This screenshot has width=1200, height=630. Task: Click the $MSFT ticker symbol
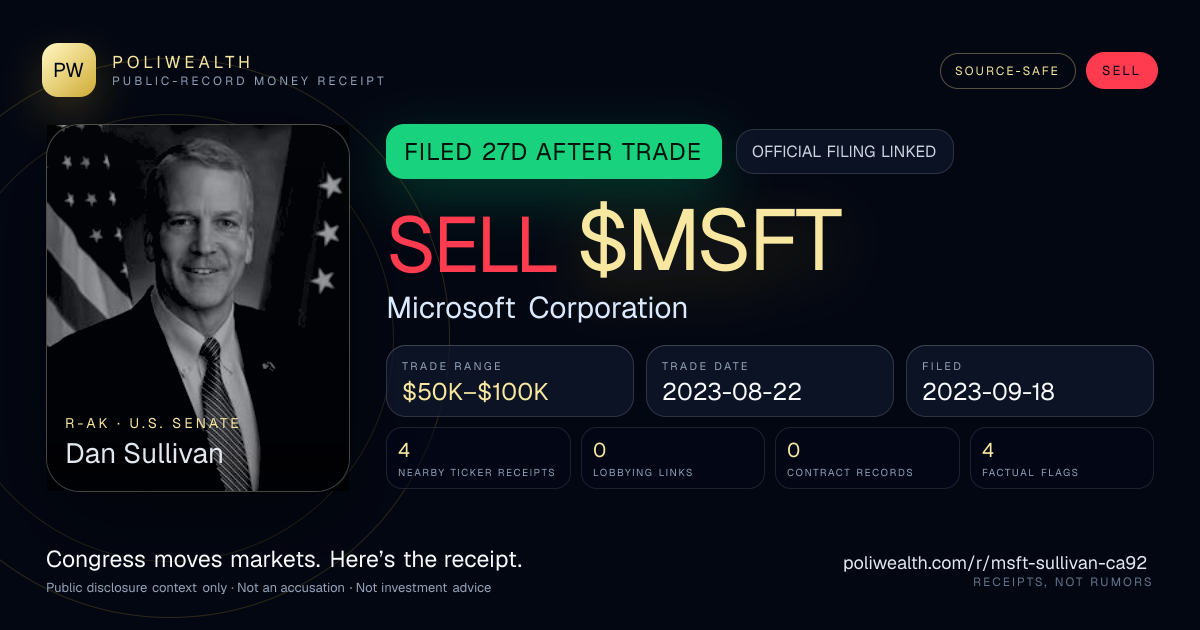click(x=710, y=240)
